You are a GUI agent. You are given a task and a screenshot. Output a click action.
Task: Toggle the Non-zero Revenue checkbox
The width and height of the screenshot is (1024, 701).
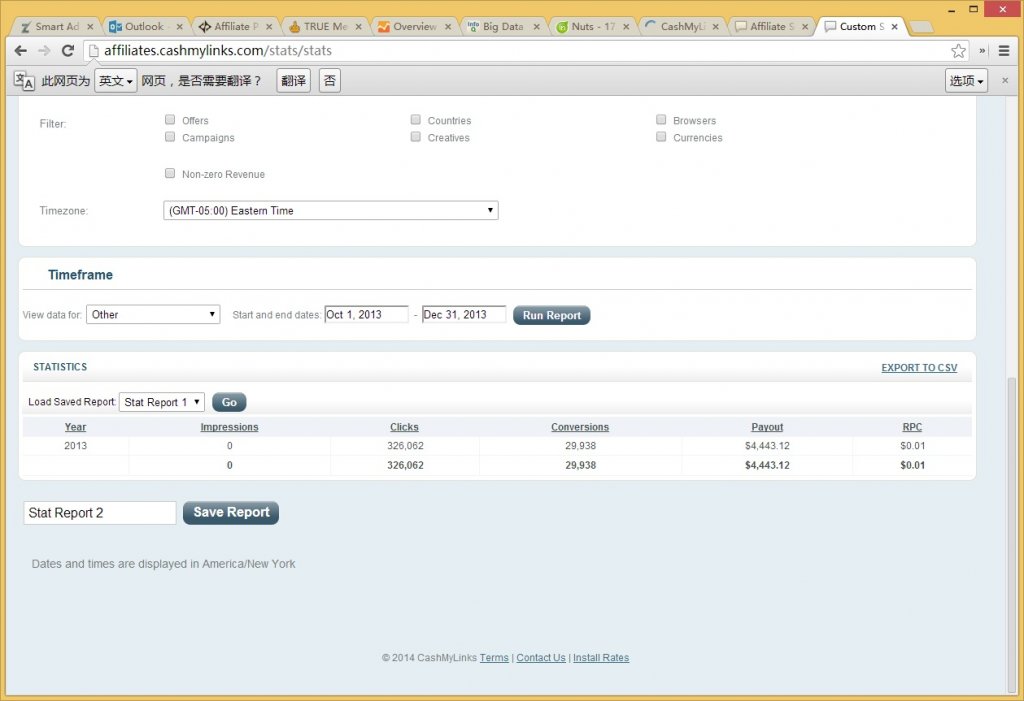click(x=170, y=173)
